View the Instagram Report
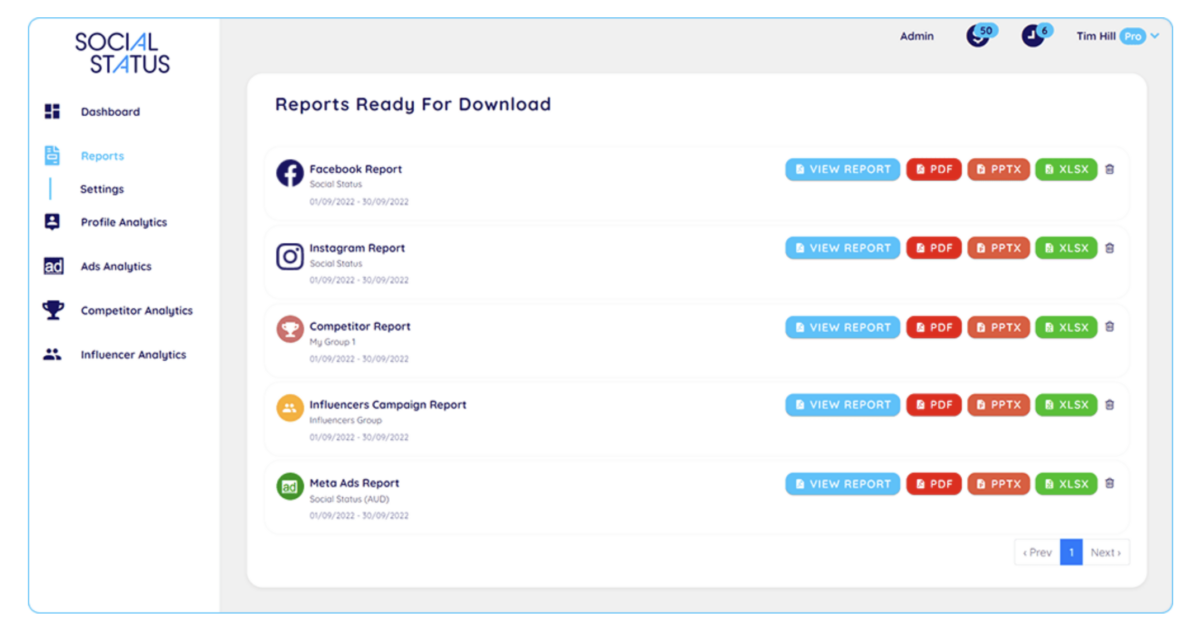1200x632 pixels. (842, 247)
